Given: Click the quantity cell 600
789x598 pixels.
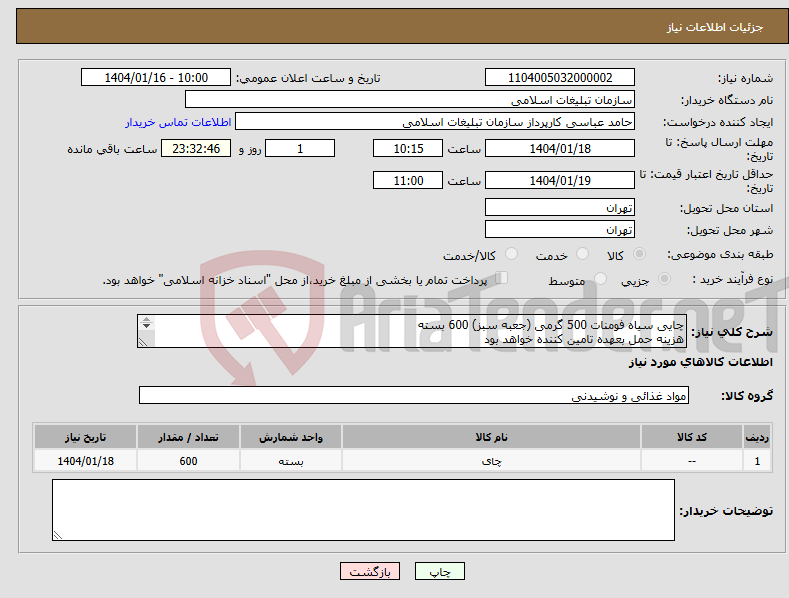Looking at the screenshot, I should pyautogui.click(x=188, y=461).
